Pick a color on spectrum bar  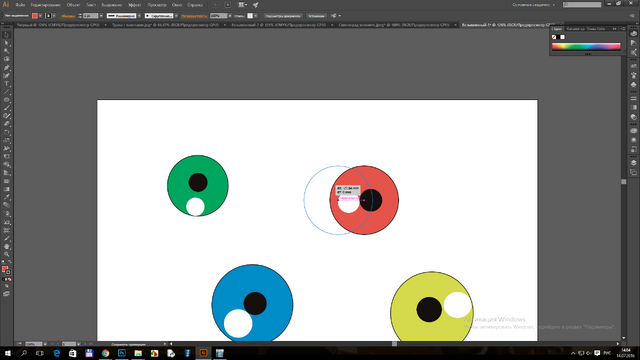[x=586, y=47]
